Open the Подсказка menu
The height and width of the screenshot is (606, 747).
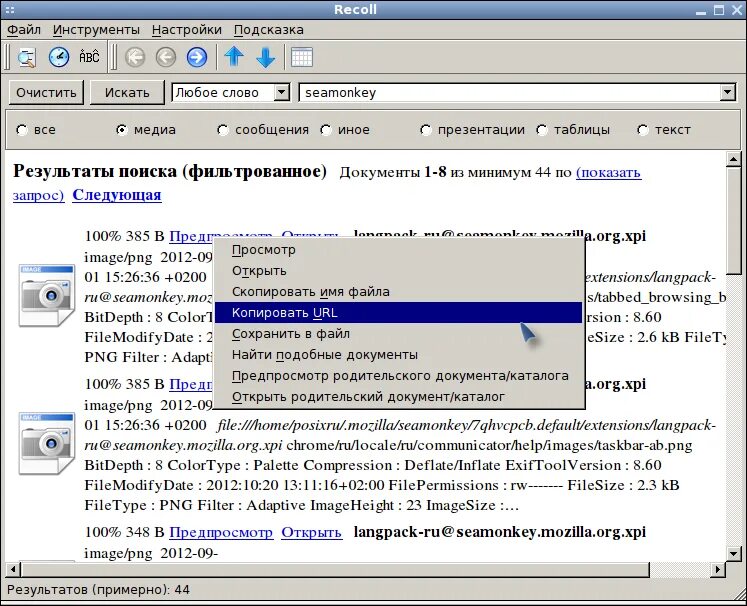(x=269, y=30)
